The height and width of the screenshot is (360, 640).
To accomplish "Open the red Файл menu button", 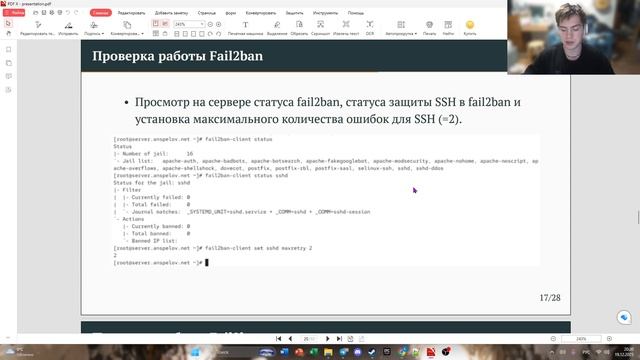I will coord(14,13).
